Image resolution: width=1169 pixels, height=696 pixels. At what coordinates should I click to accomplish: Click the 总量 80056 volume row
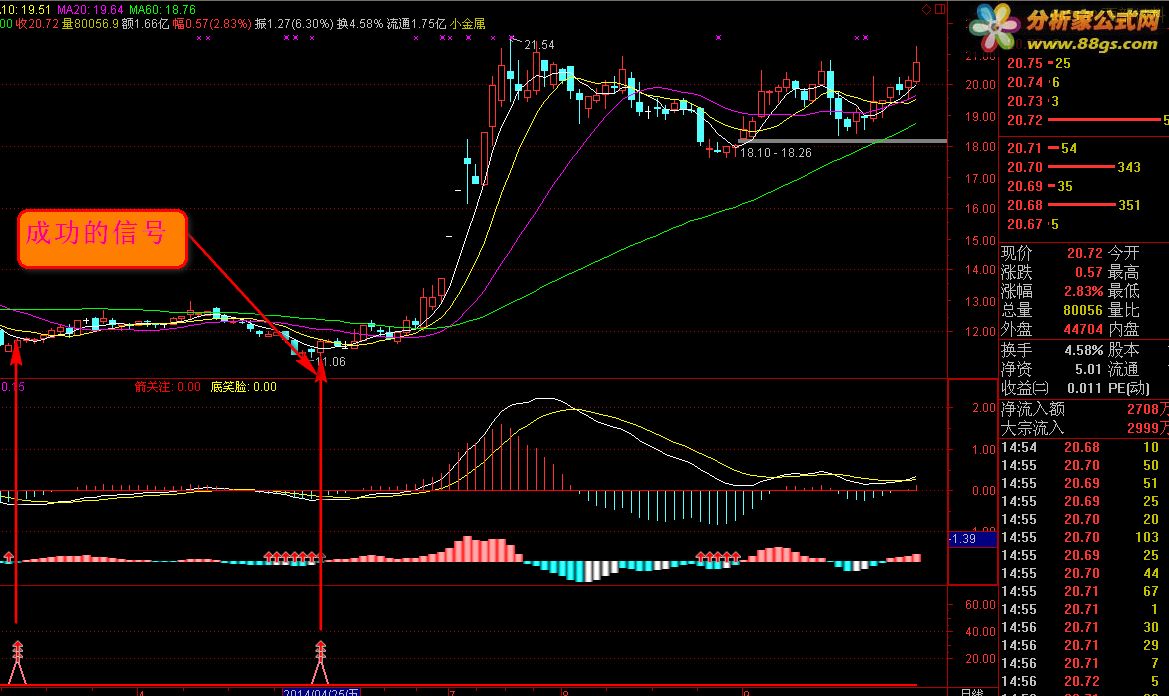pos(1052,310)
